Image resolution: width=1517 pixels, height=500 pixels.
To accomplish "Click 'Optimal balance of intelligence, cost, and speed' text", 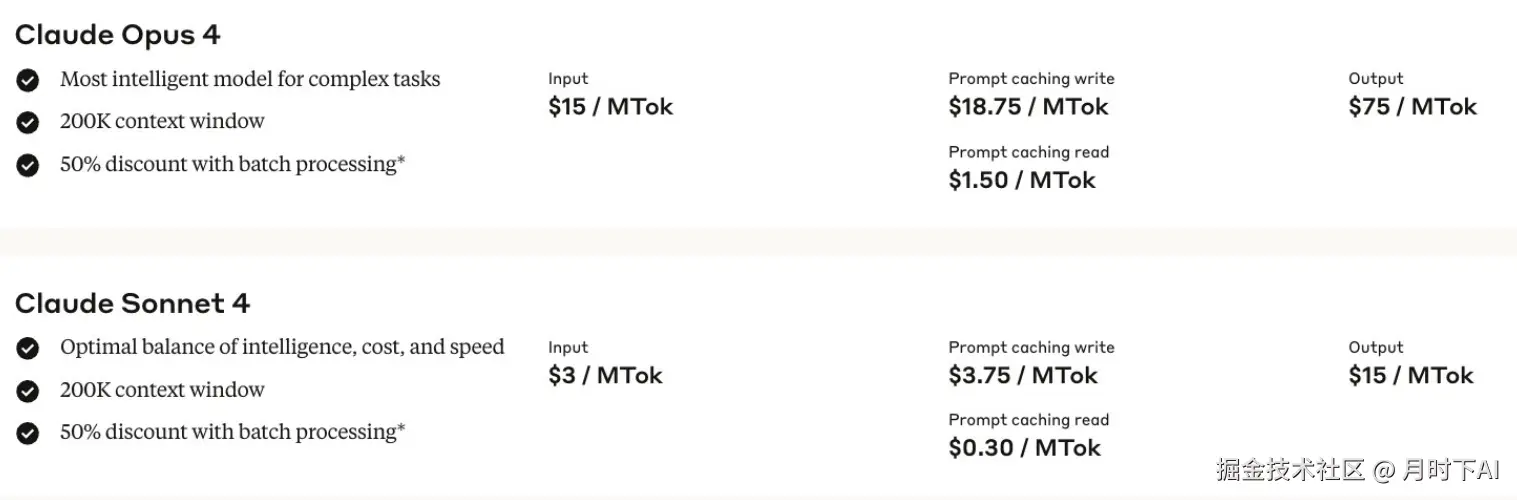I will 282,347.
